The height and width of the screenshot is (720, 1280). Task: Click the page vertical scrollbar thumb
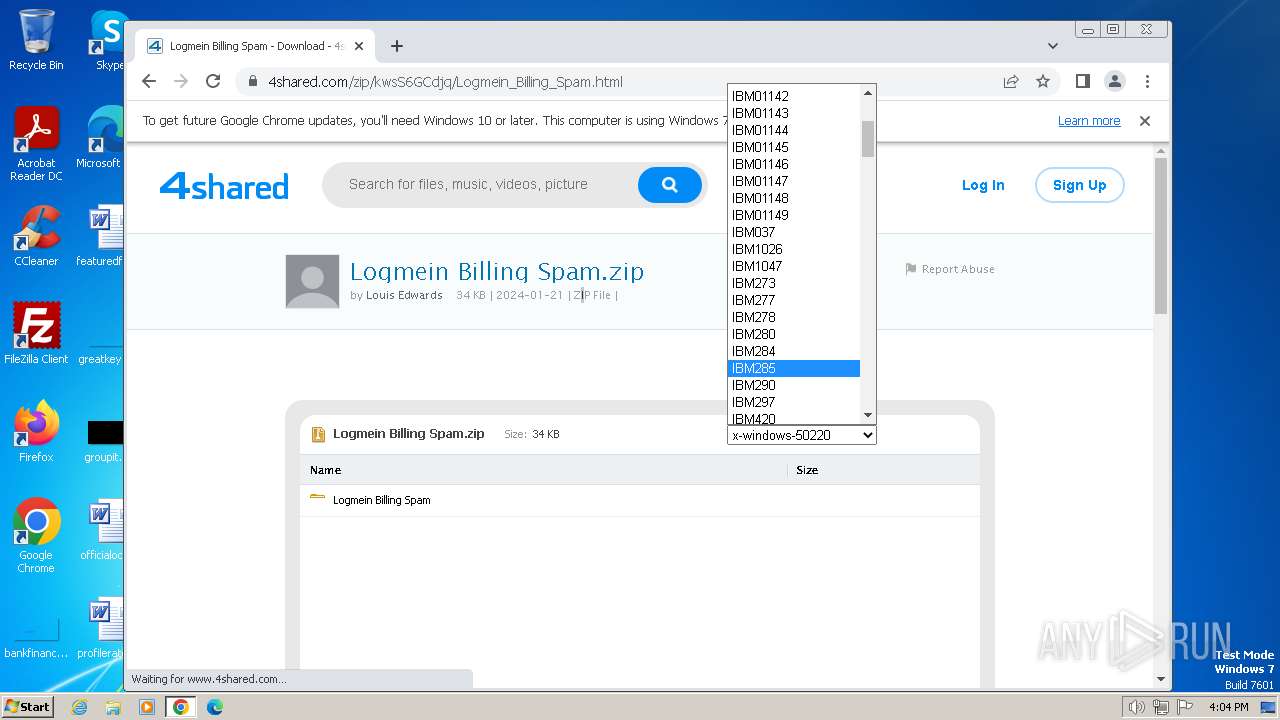[x=1161, y=236]
